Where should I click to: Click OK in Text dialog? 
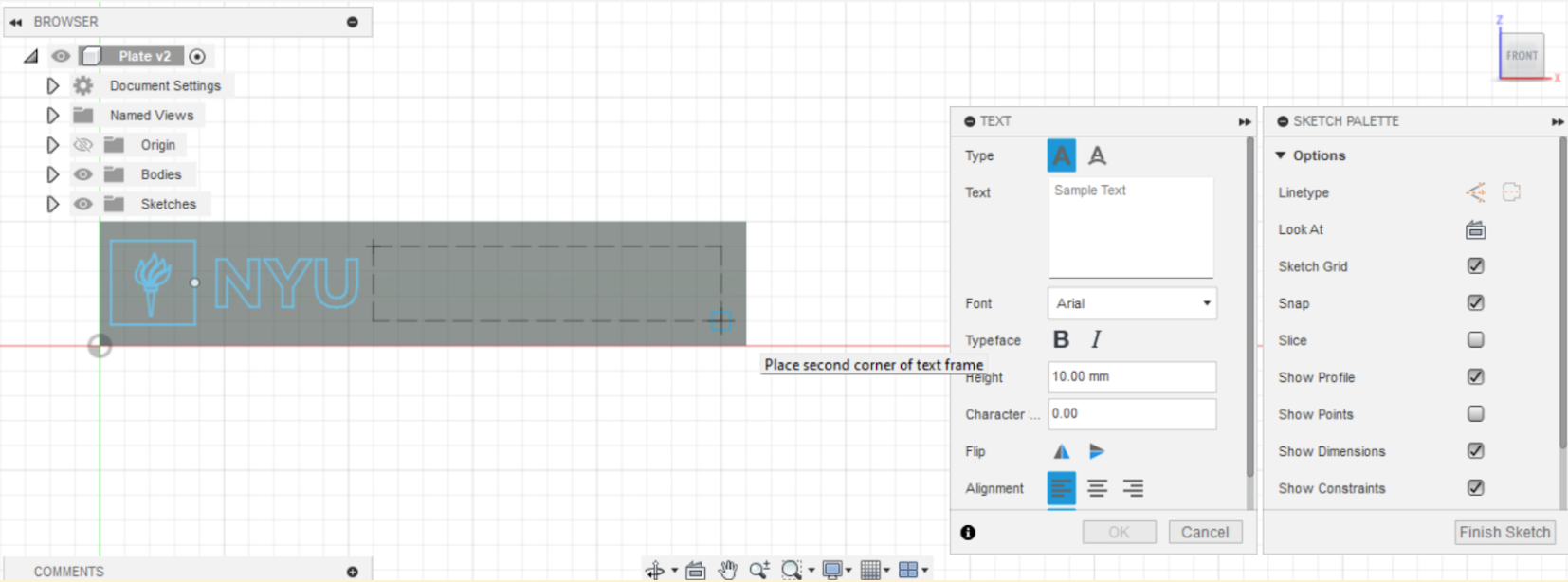point(1119,533)
